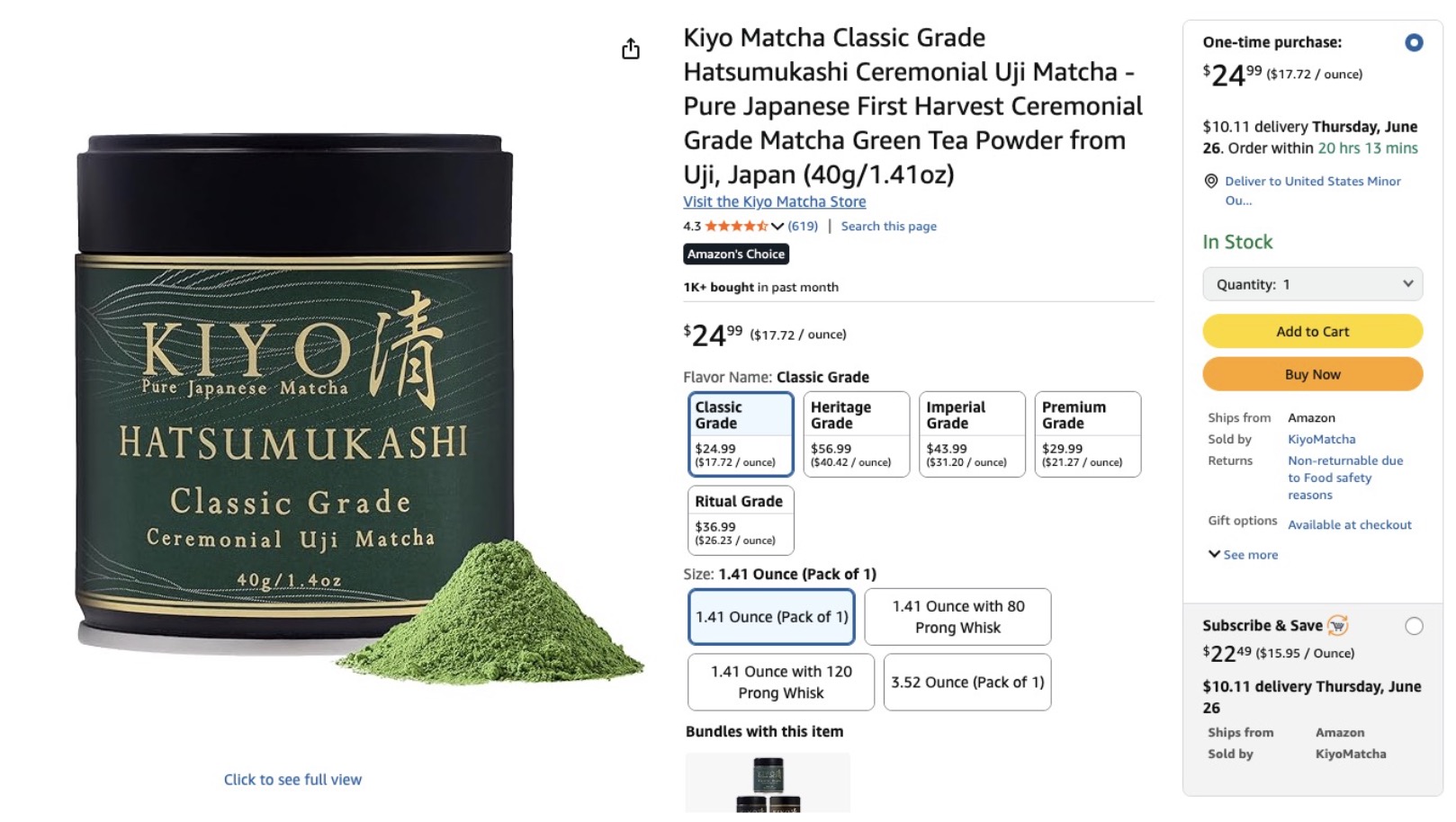Select Premium Grade flavor option

click(x=1087, y=433)
